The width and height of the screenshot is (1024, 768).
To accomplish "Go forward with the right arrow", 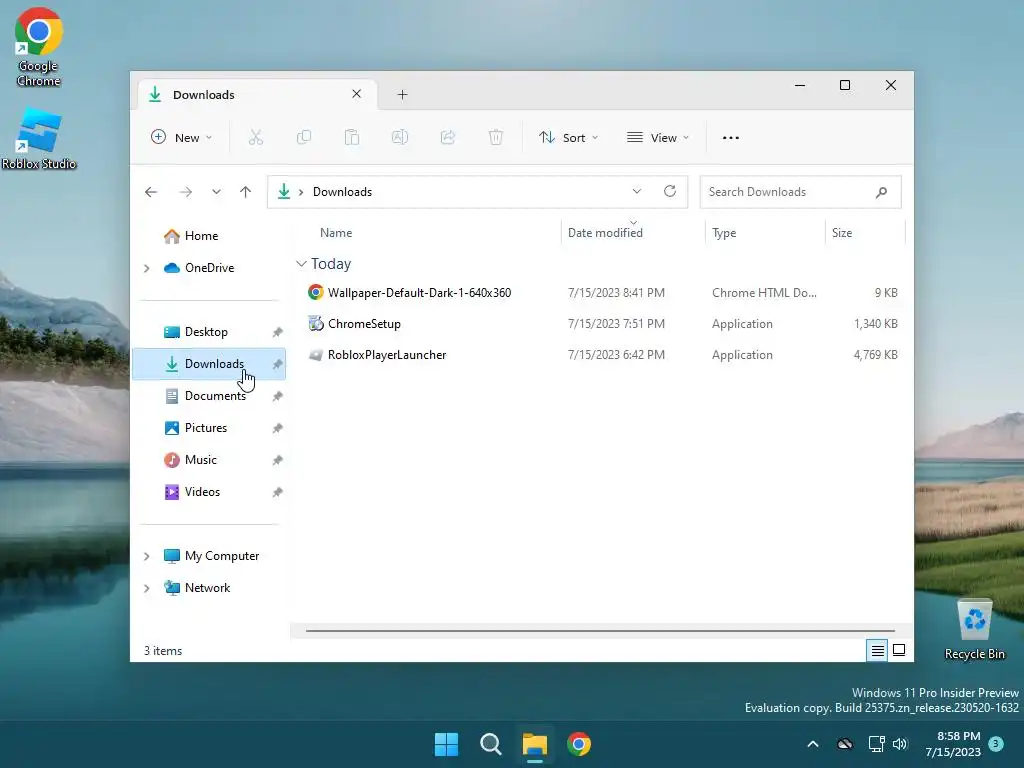I will [185, 192].
